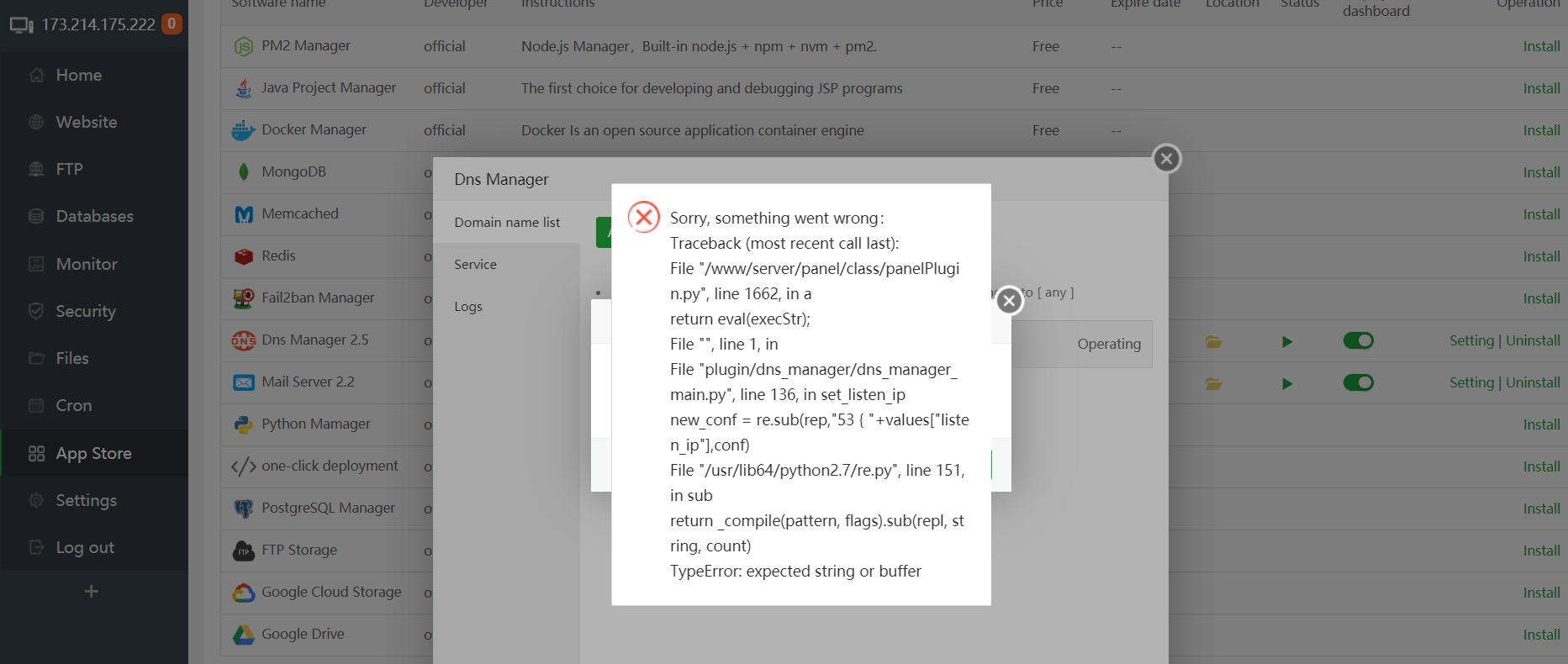Open the Home page in sidebar
Screen dimensions: 1568x664
[77, 76]
